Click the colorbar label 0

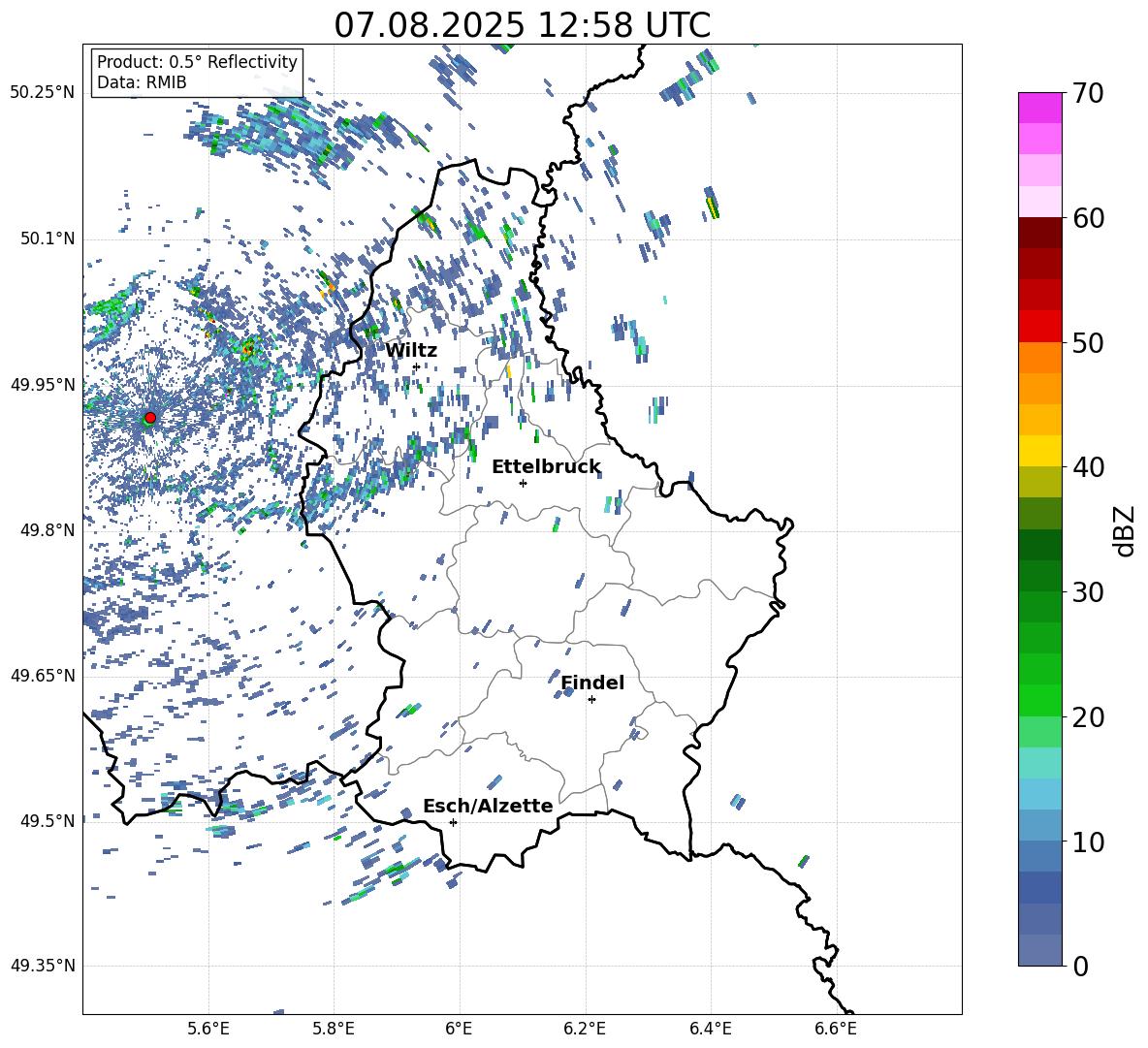pos(1080,966)
